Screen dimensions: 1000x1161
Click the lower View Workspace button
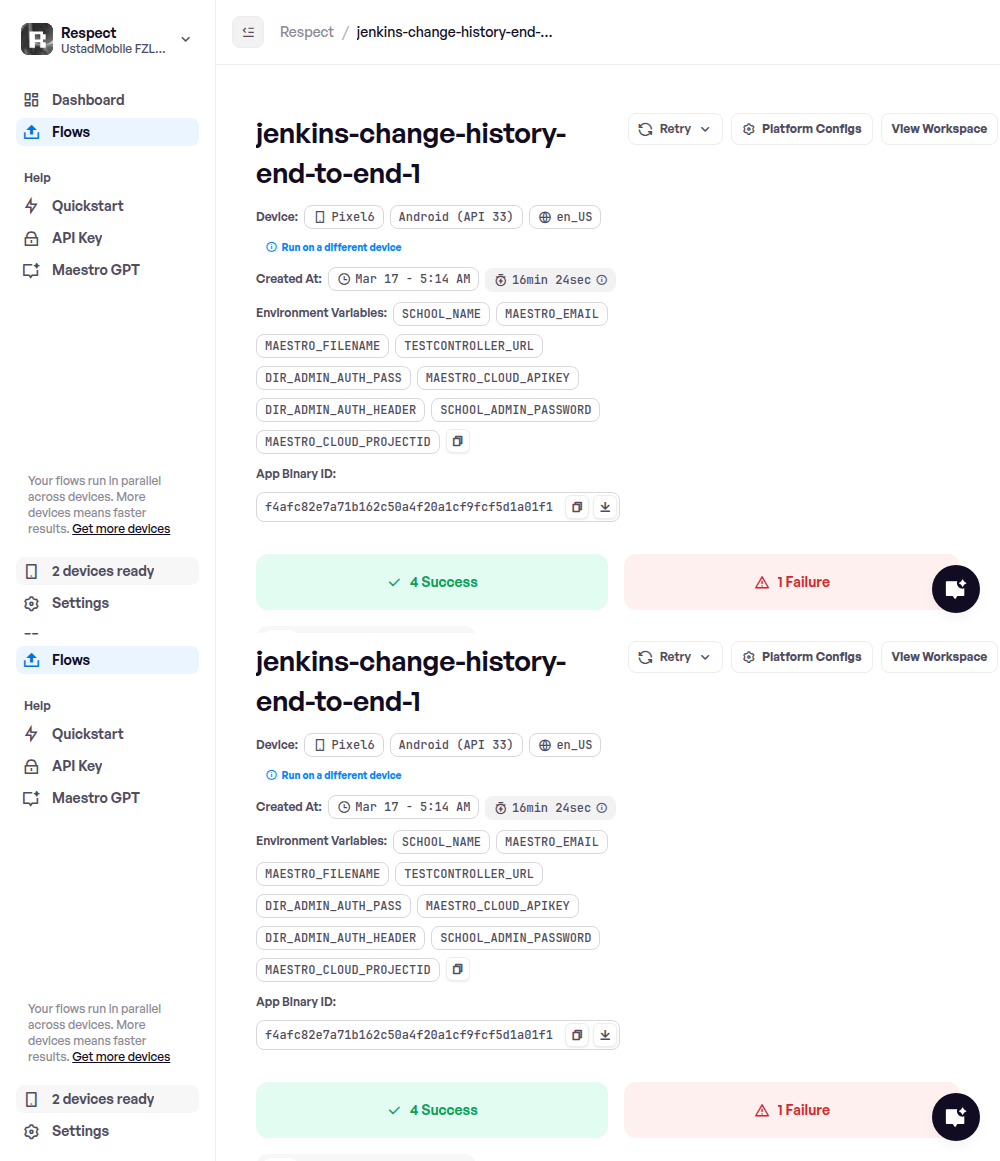(939, 657)
